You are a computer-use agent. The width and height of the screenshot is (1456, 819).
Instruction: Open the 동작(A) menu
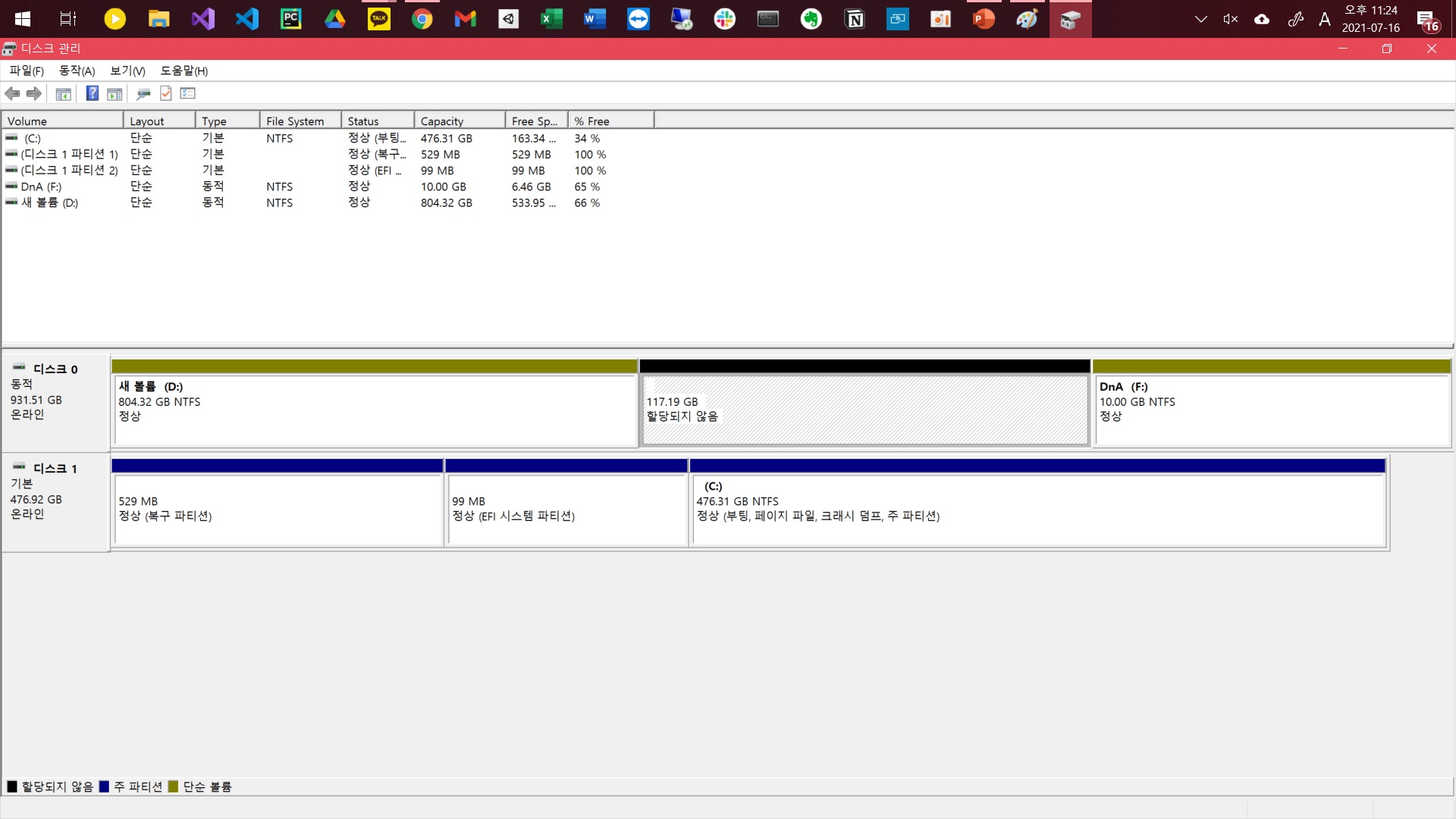point(77,71)
